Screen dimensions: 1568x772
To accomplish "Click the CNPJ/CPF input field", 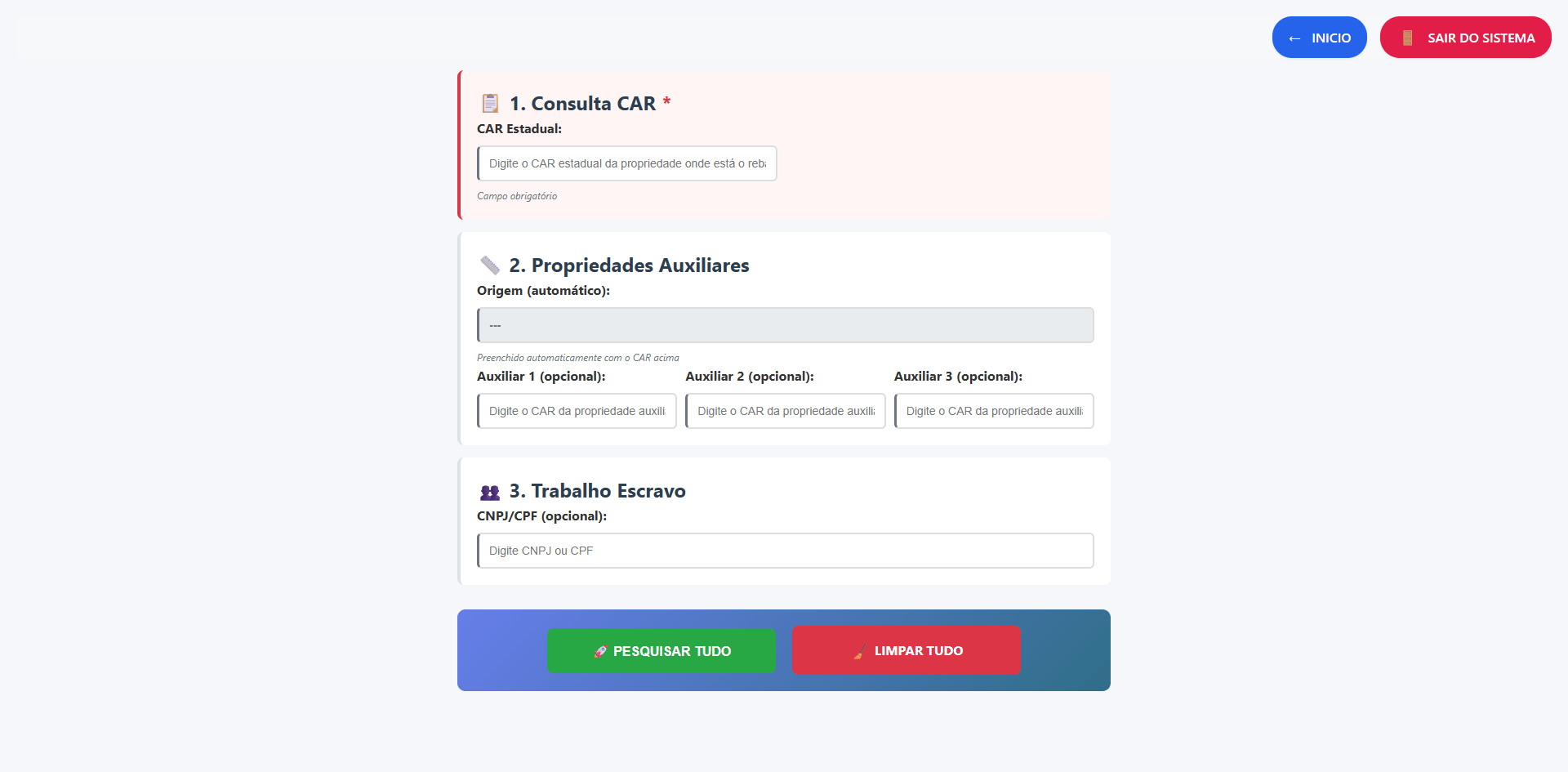I will click(x=785, y=551).
